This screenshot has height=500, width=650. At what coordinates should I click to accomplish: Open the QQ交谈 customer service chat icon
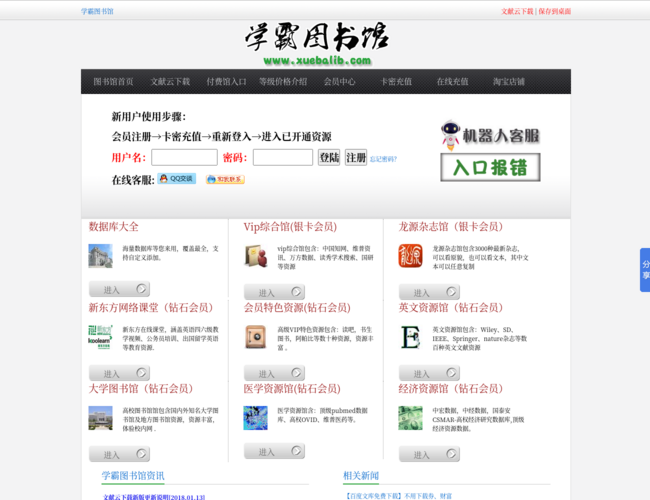177,179
